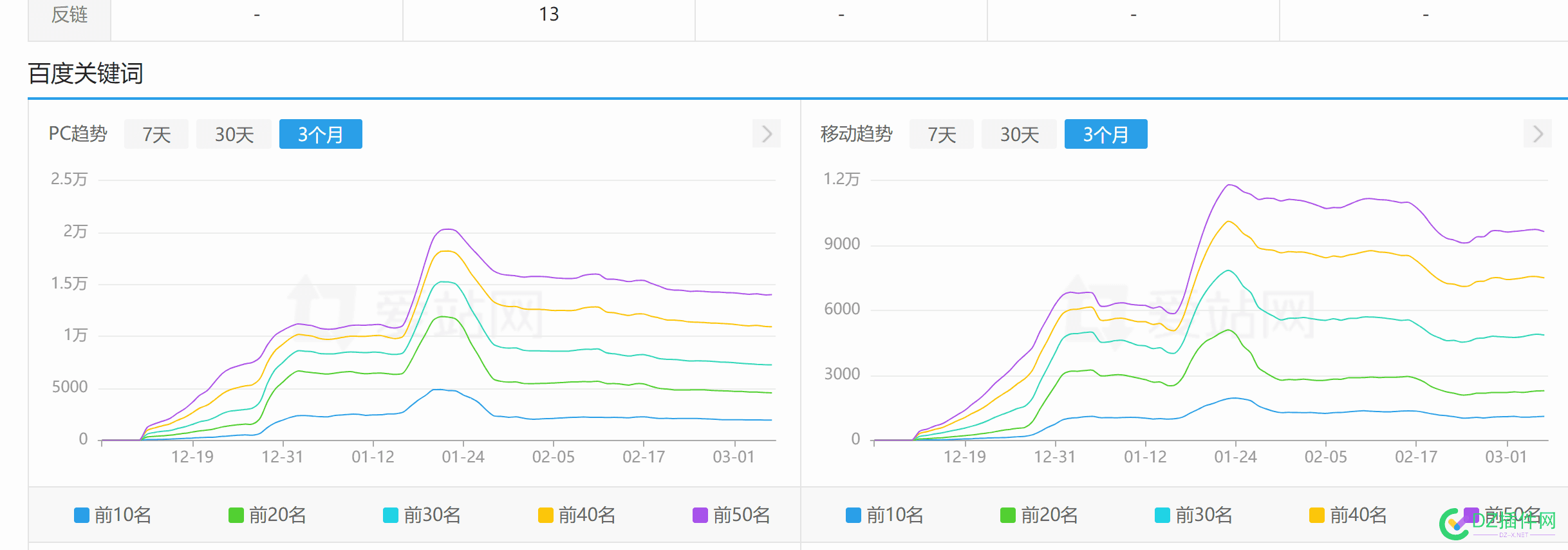Toggle 前10名 series in PC legend
Viewport: 1568px width, 550px height.
pos(113,515)
